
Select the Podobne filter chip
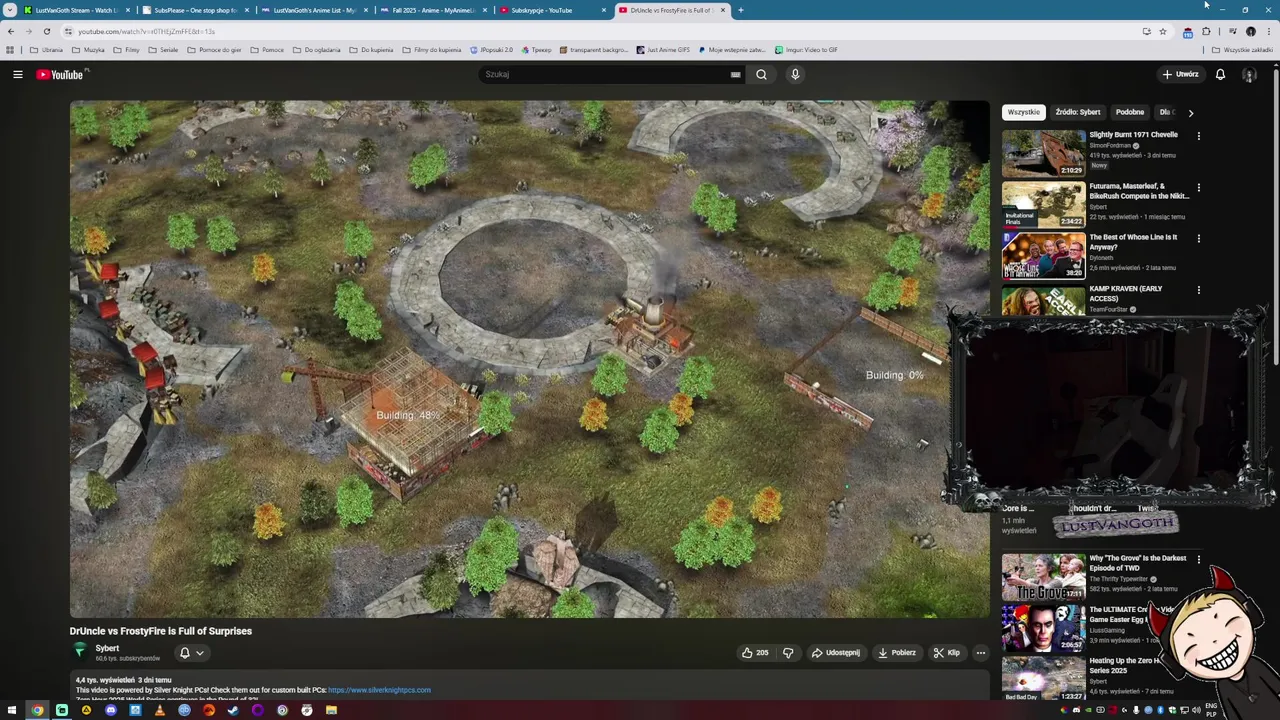(x=1129, y=112)
